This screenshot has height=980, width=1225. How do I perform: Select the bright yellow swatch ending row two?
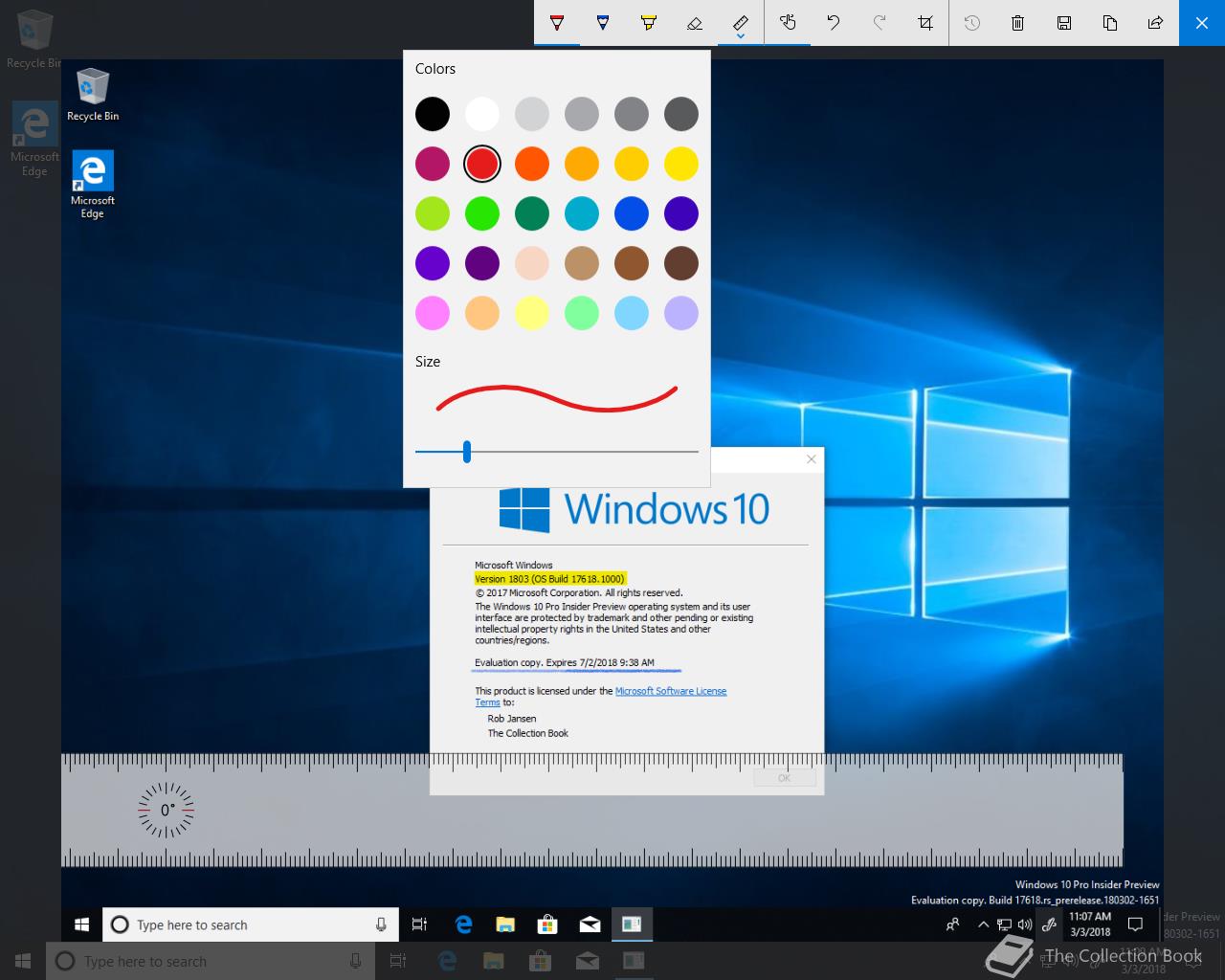point(681,164)
